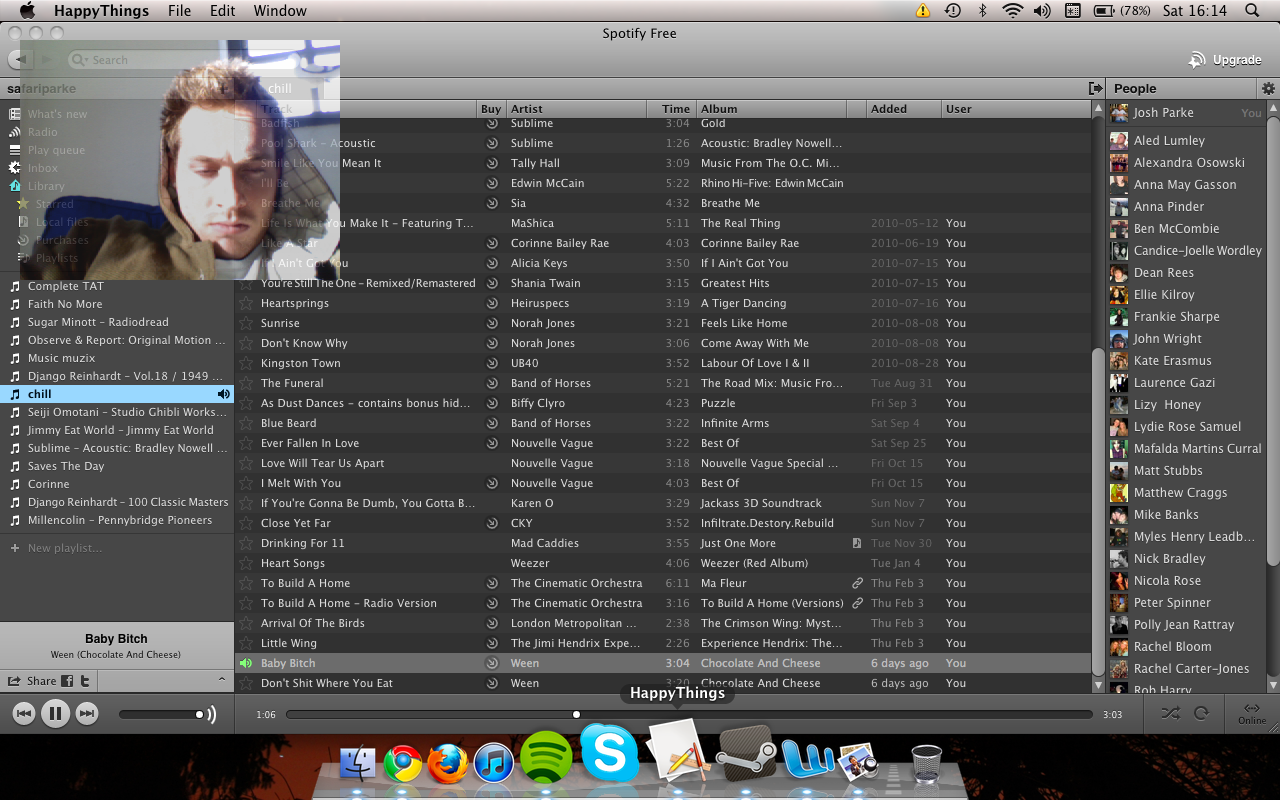Open the Window menu
This screenshot has width=1280, height=800.
(280, 11)
